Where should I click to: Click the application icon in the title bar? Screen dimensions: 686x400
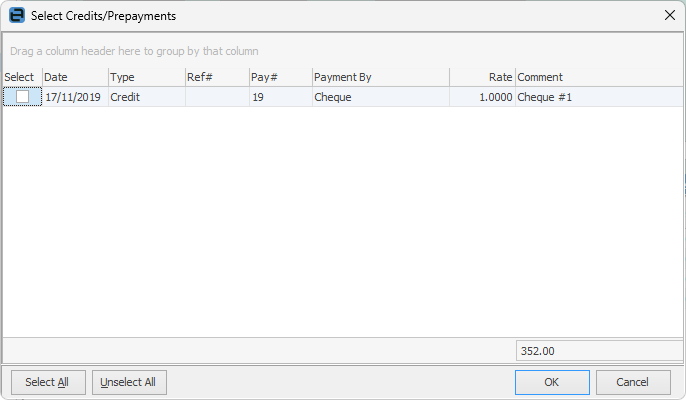tap(17, 16)
